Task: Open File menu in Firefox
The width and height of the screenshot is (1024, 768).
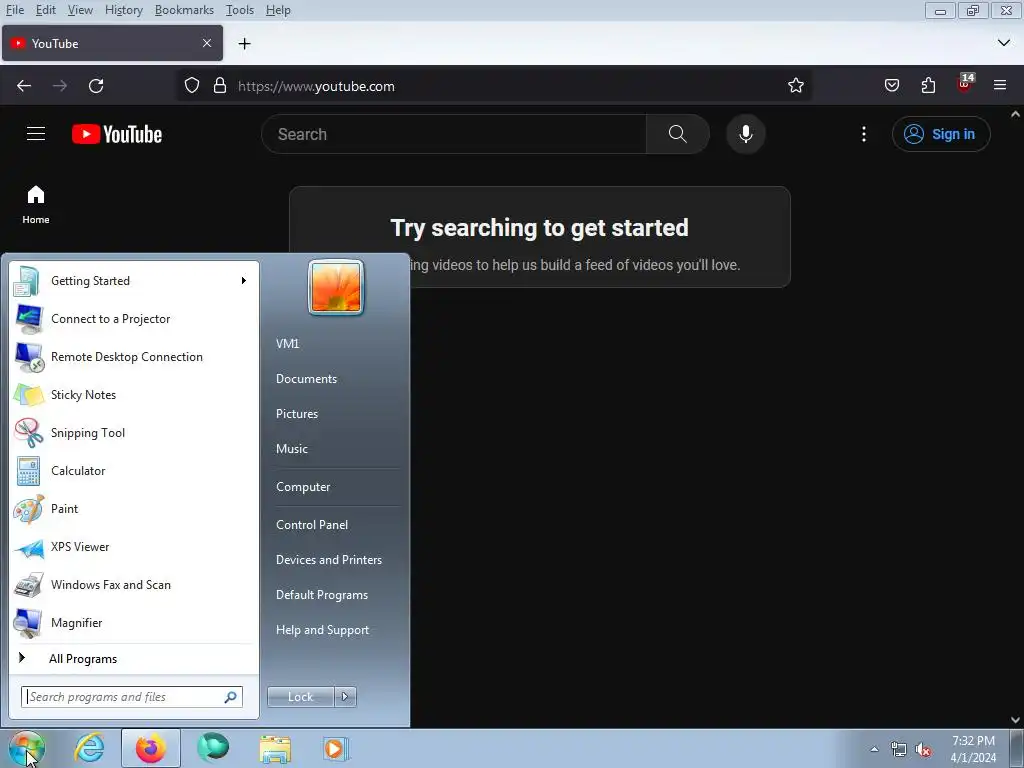Action: [x=15, y=10]
